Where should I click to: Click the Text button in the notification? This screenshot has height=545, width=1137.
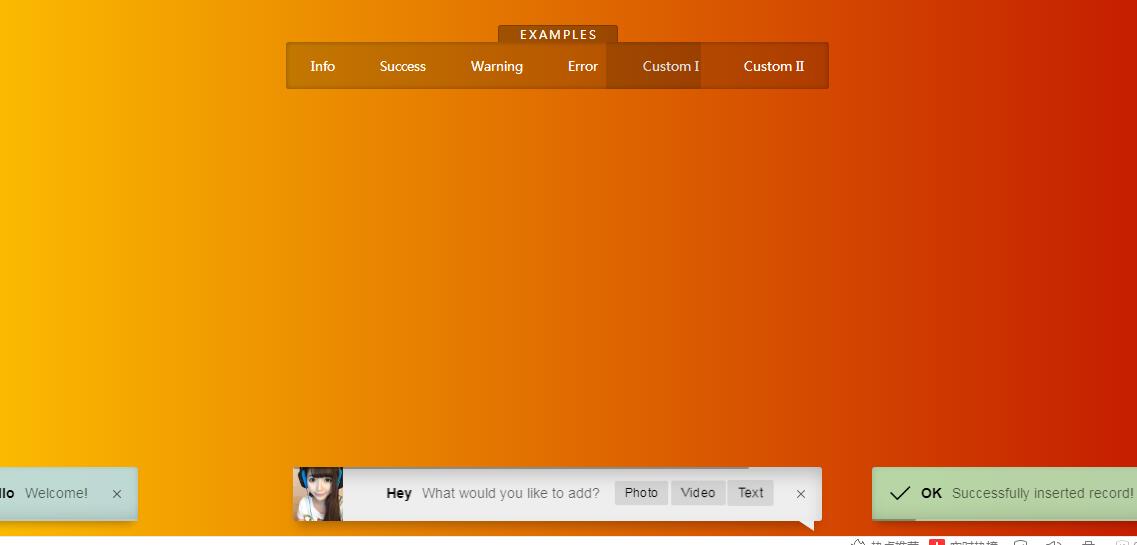point(750,493)
